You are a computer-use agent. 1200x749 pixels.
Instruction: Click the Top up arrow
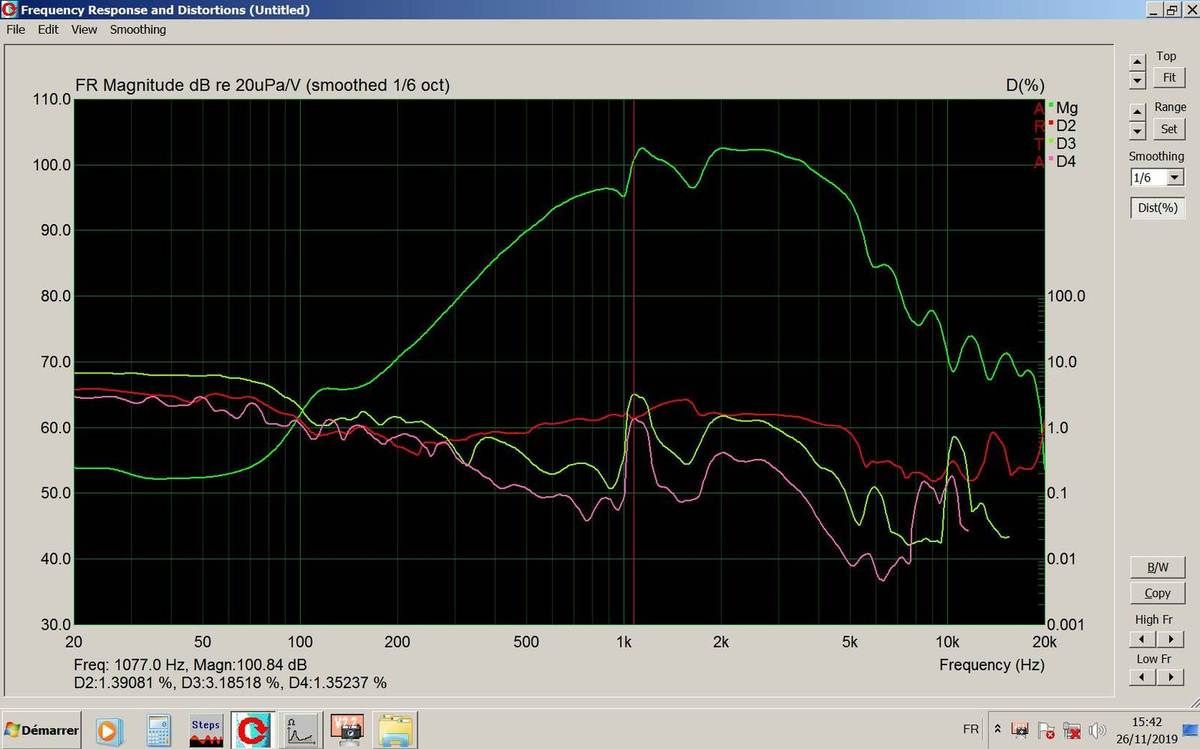click(1137, 63)
